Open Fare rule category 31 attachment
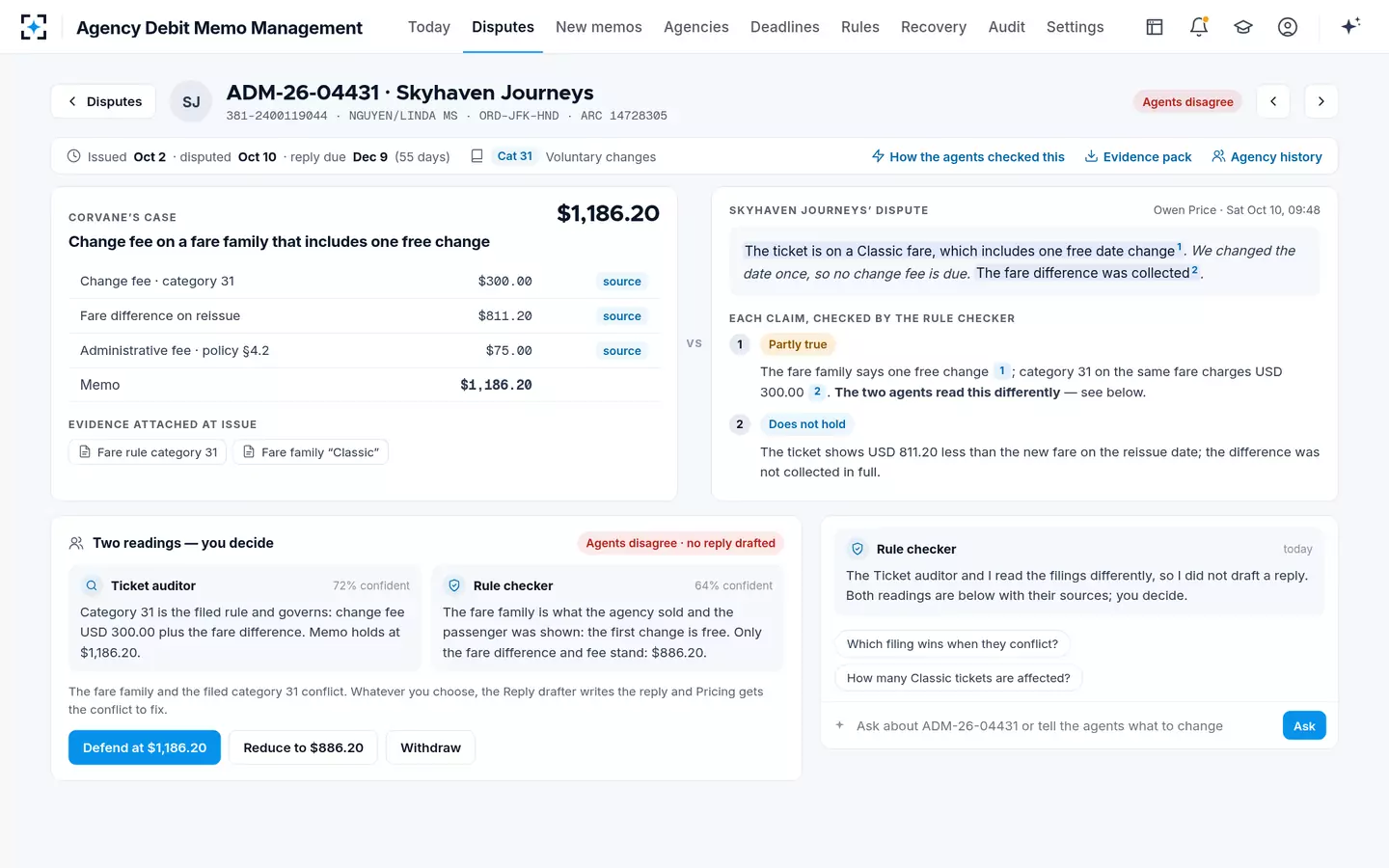 pyautogui.click(x=148, y=452)
